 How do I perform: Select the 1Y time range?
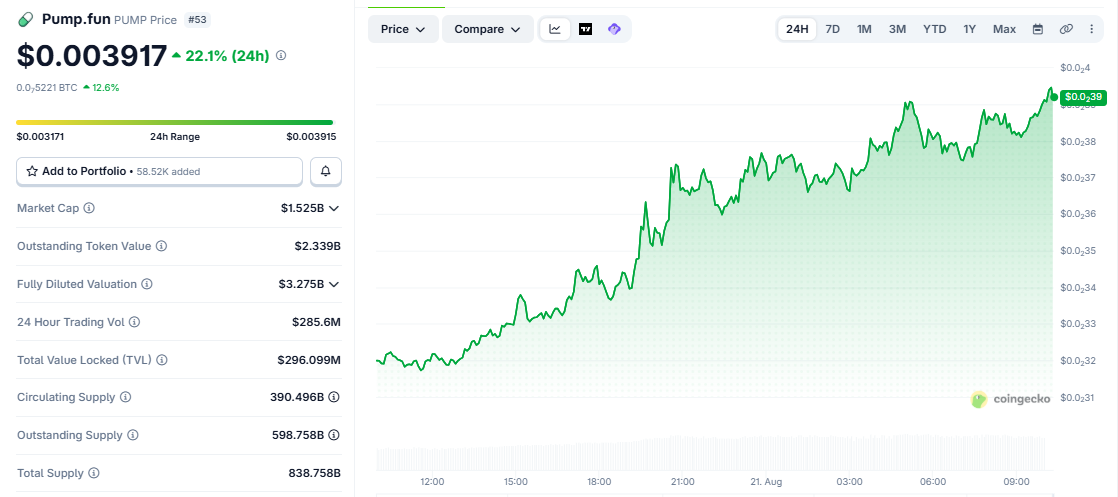(970, 29)
